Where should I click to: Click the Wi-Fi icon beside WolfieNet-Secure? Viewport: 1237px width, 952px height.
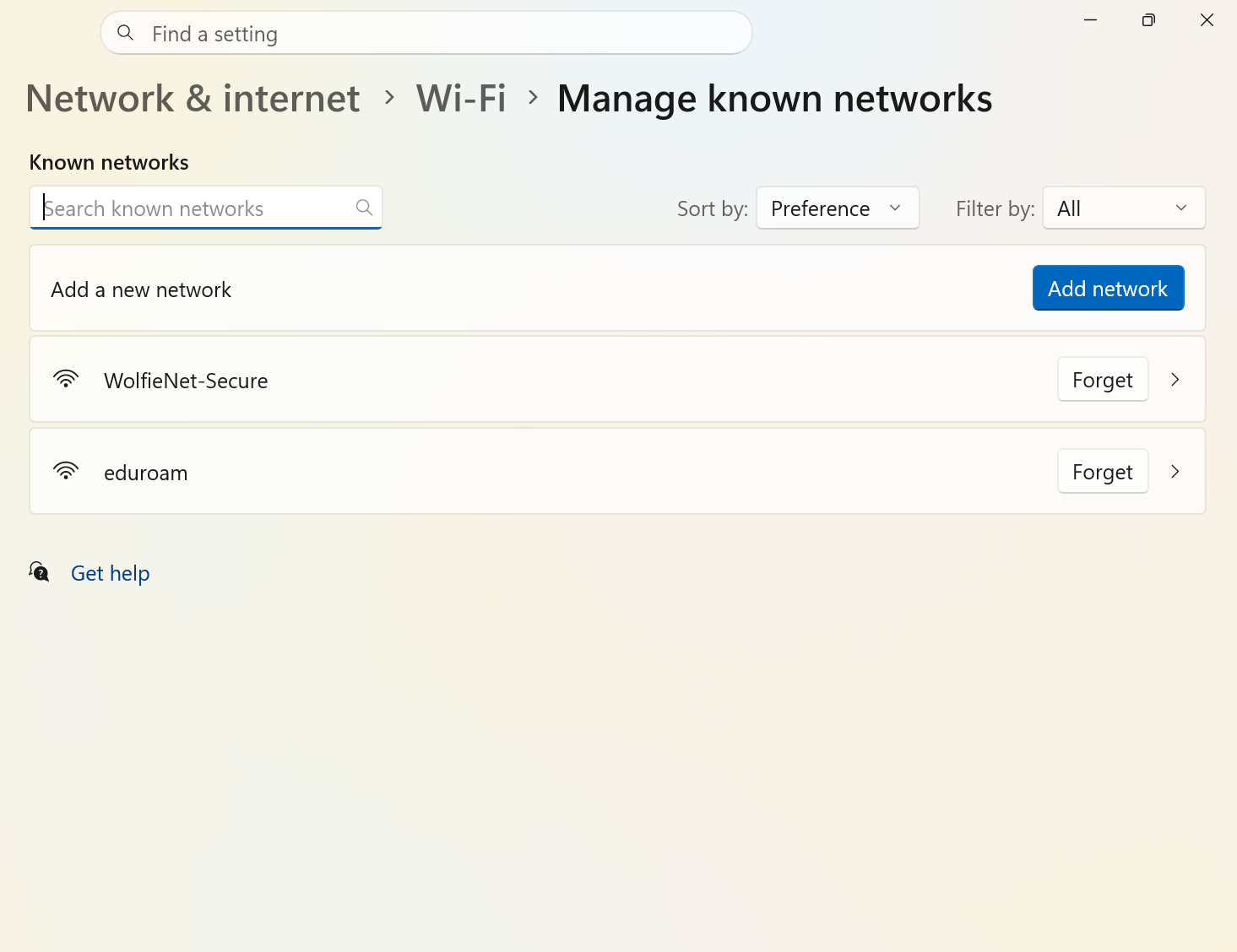(x=66, y=379)
